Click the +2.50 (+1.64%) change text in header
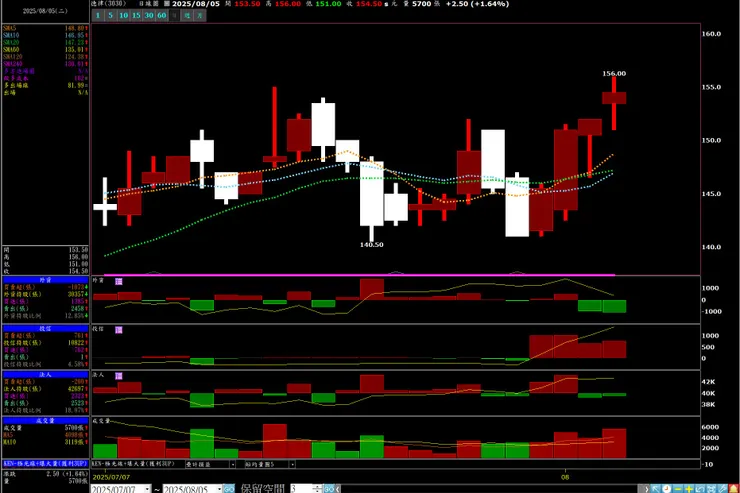Screen dimensions: 740x493 [x=477, y=4]
